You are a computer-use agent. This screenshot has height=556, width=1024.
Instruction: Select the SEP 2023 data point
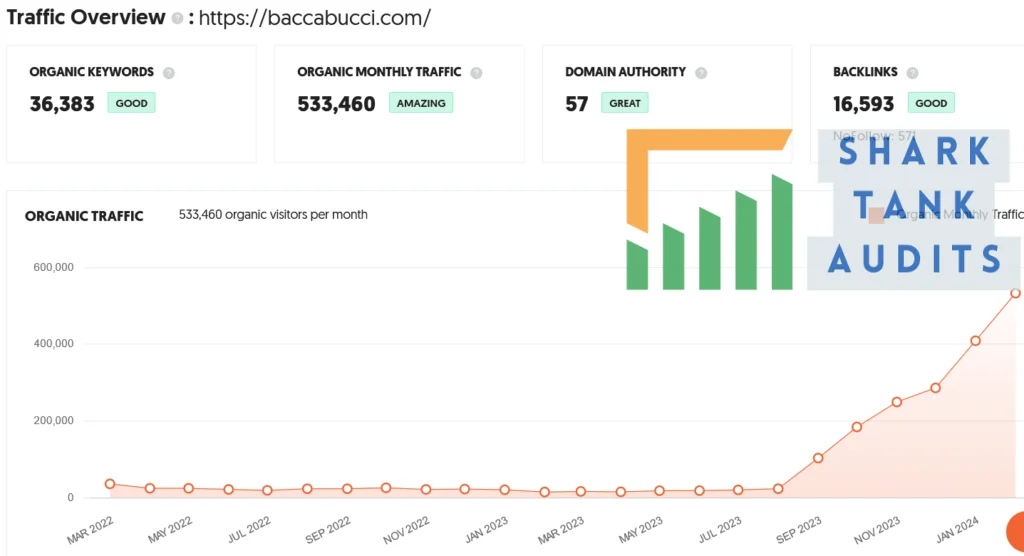[818, 458]
